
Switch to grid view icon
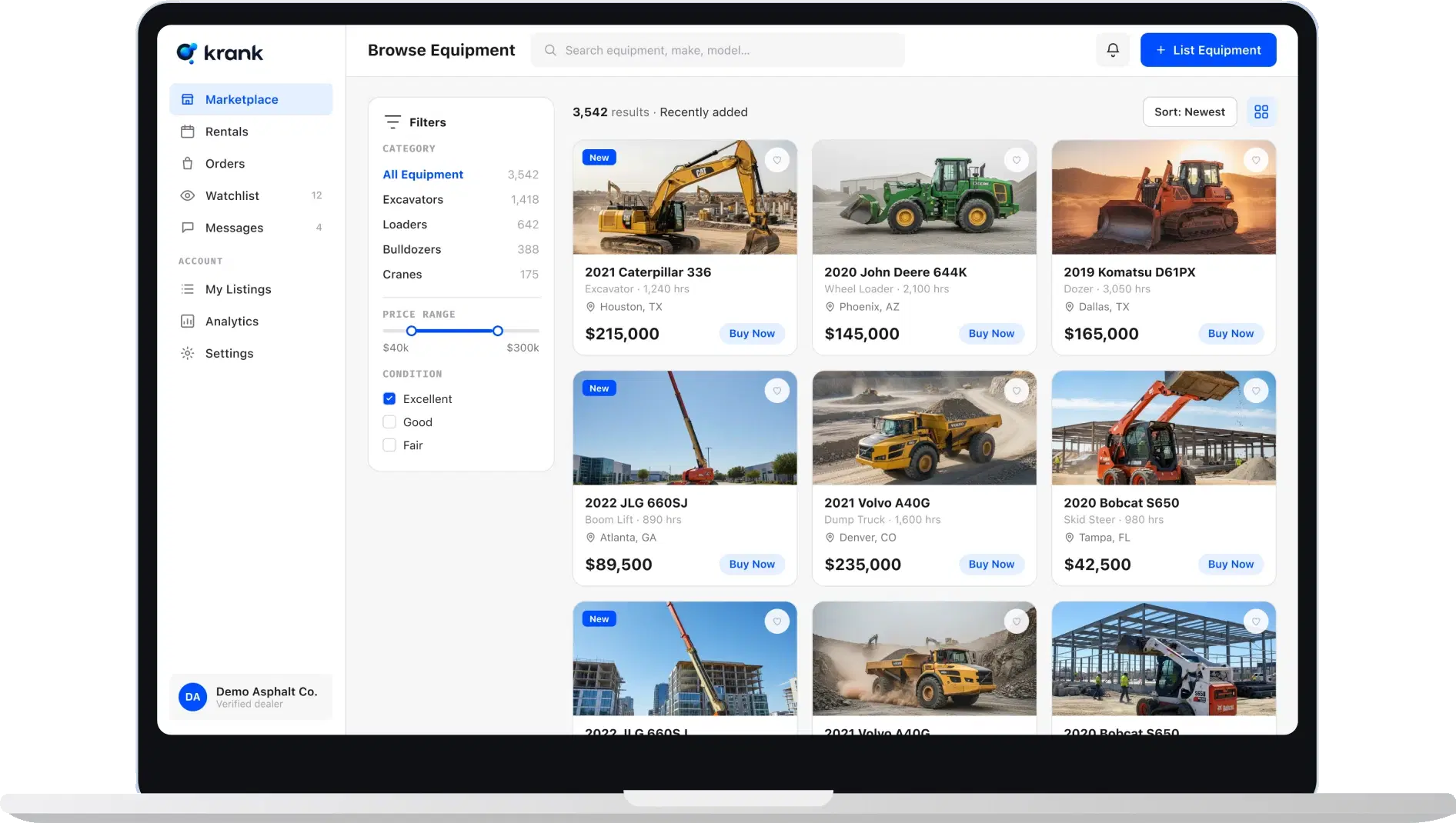pyautogui.click(x=1261, y=112)
